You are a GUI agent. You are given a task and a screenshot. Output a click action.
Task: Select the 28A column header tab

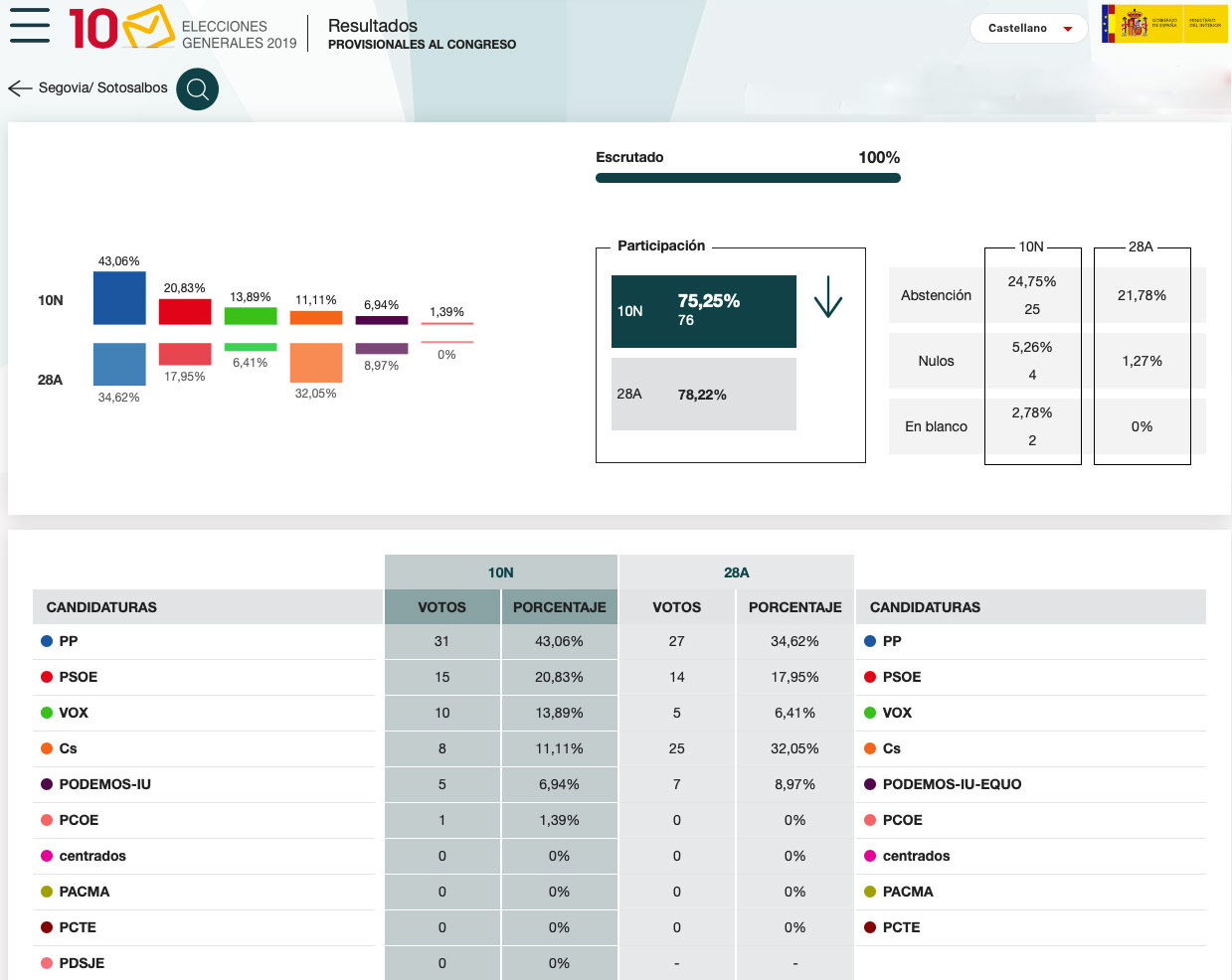[x=737, y=572]
